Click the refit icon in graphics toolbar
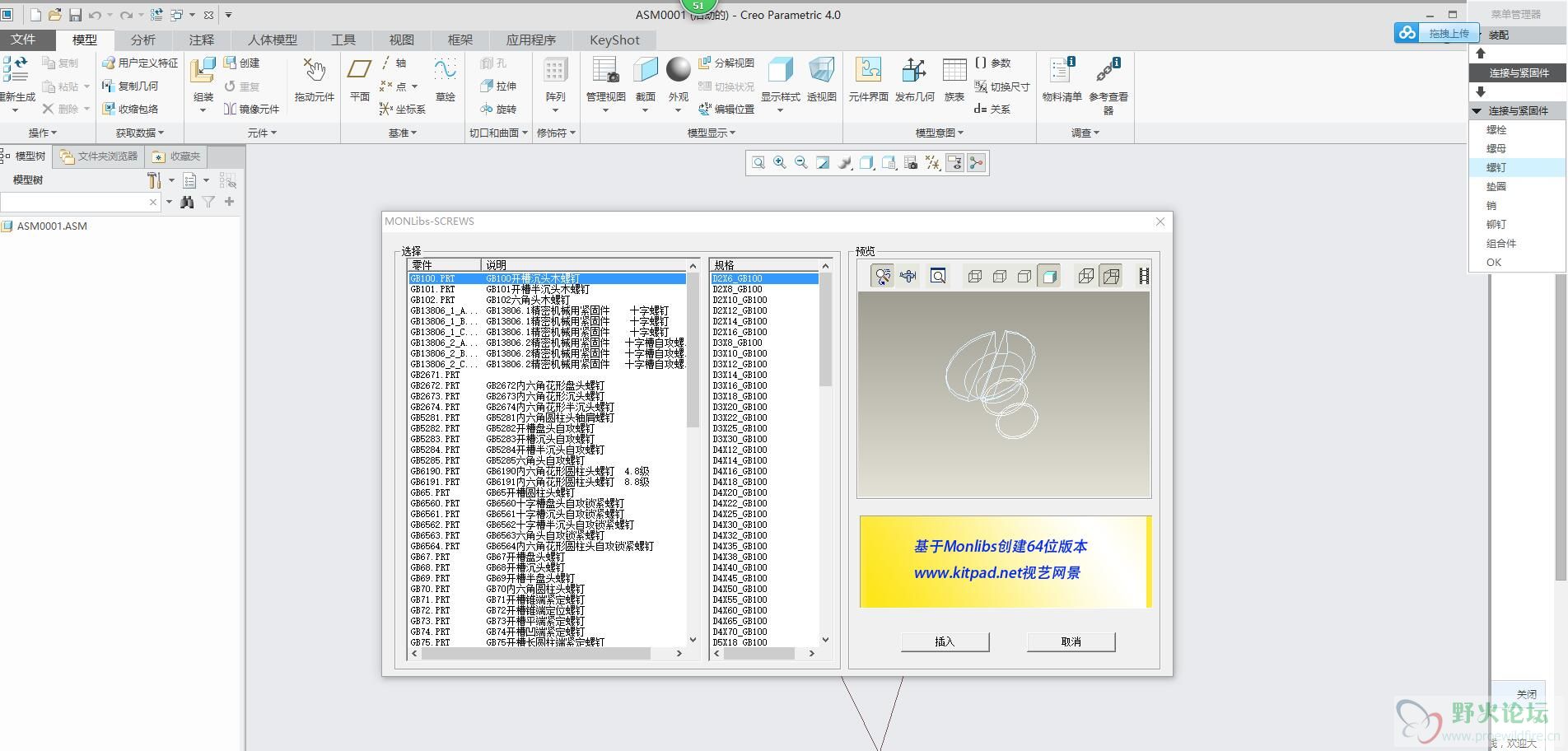1568x751 pixels. [758, 163]
